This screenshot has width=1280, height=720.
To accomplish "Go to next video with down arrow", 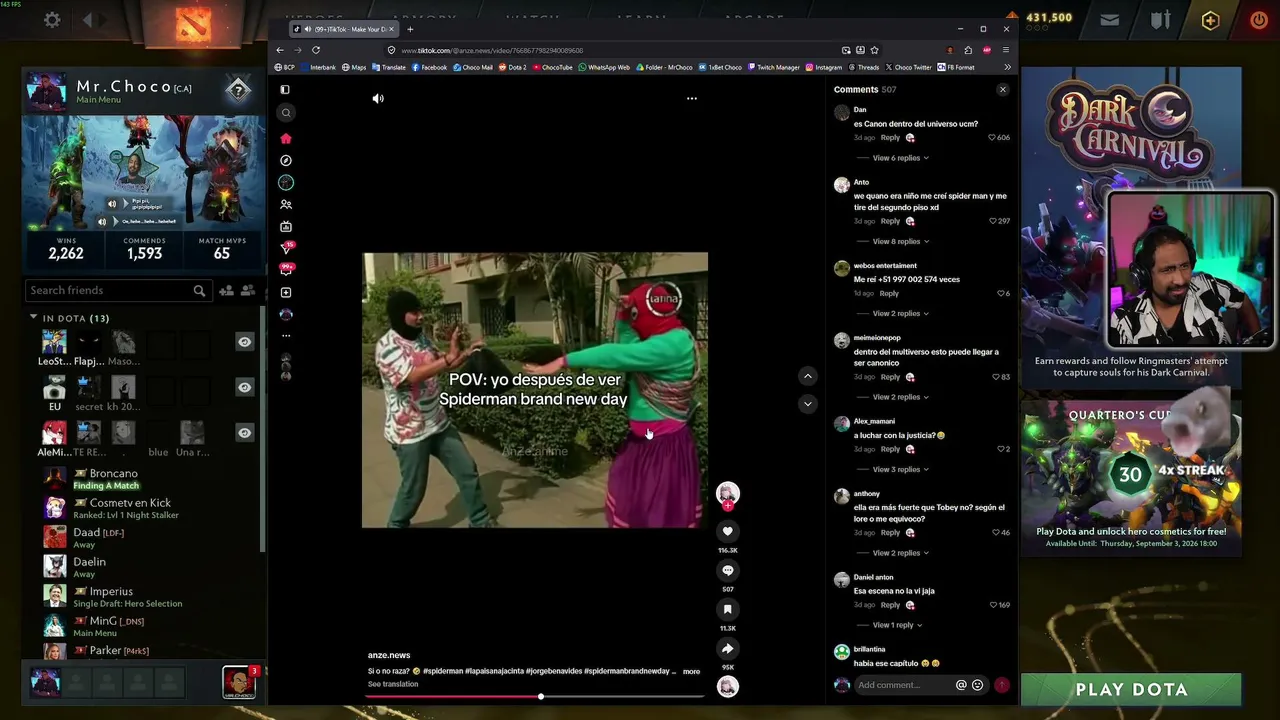I will coord(808,403).
